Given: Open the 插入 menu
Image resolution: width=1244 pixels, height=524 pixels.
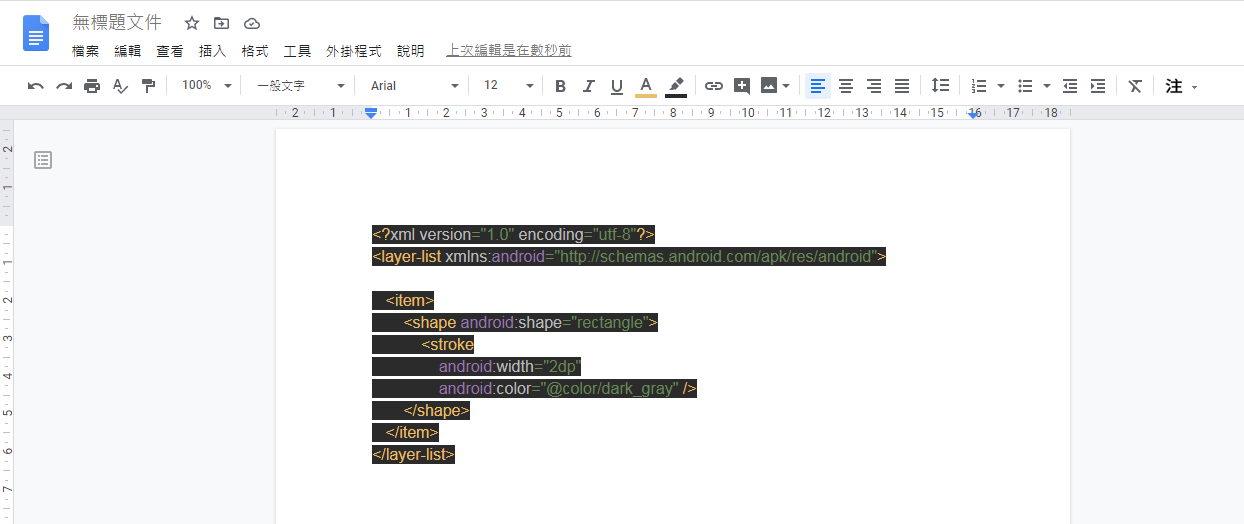Looking at the screenshot, I should [212, 51].
